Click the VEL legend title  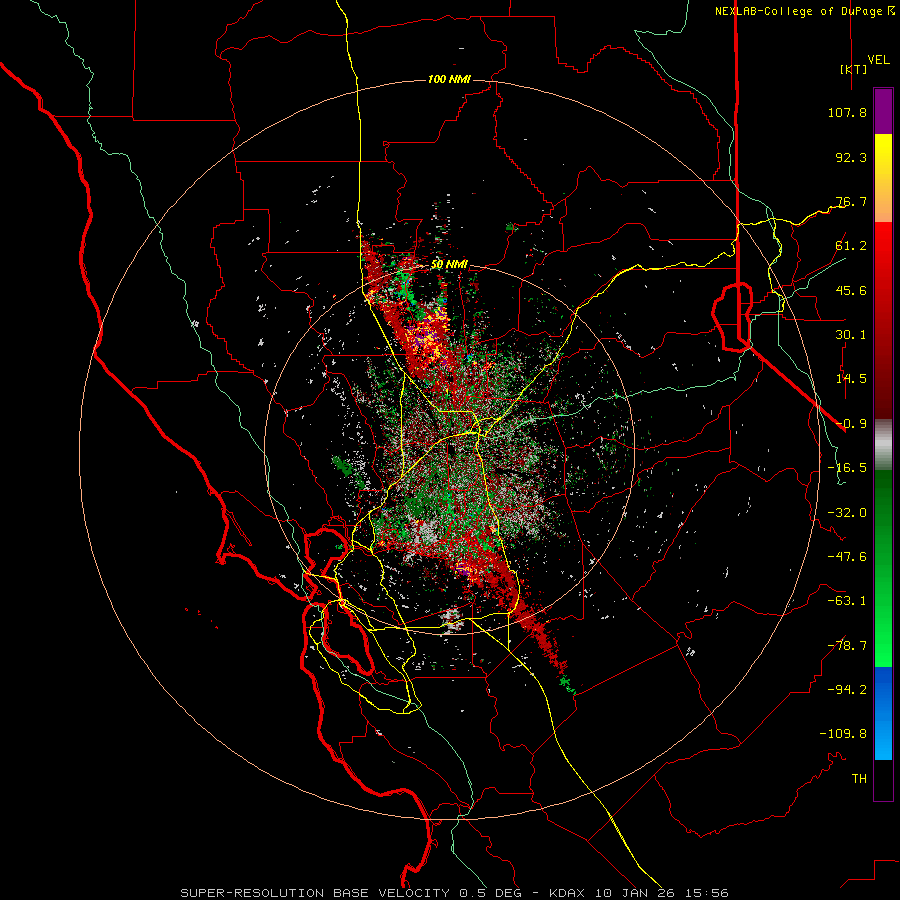pyautogui.click(x=879, y=60)
